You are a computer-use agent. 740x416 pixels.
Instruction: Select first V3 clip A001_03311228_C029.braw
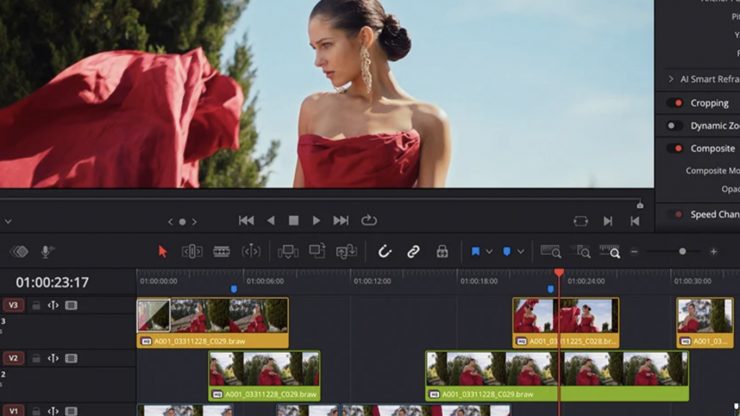[x=212, y=323]
